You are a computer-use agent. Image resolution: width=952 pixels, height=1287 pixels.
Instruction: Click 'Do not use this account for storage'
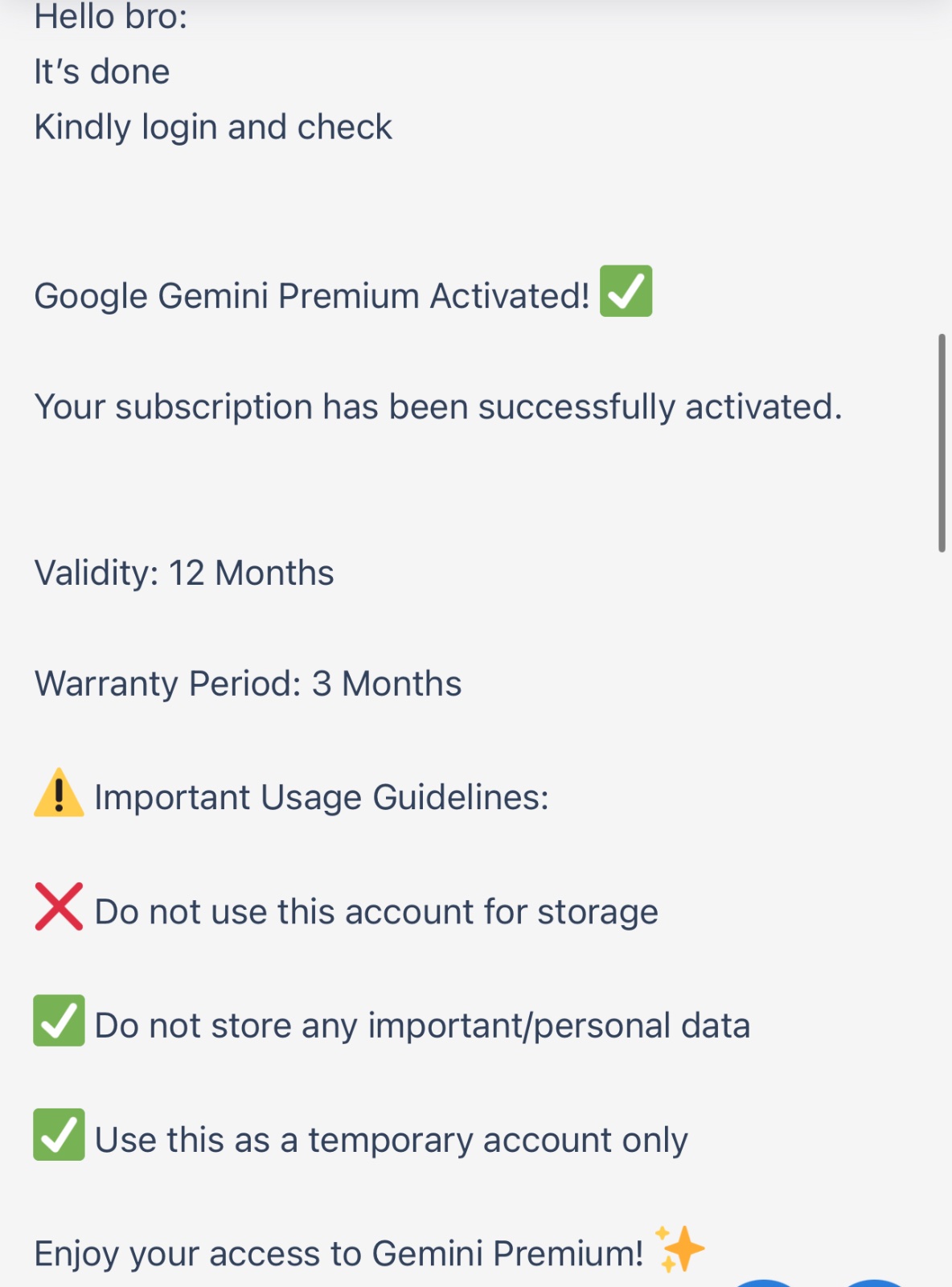point(376,912)
